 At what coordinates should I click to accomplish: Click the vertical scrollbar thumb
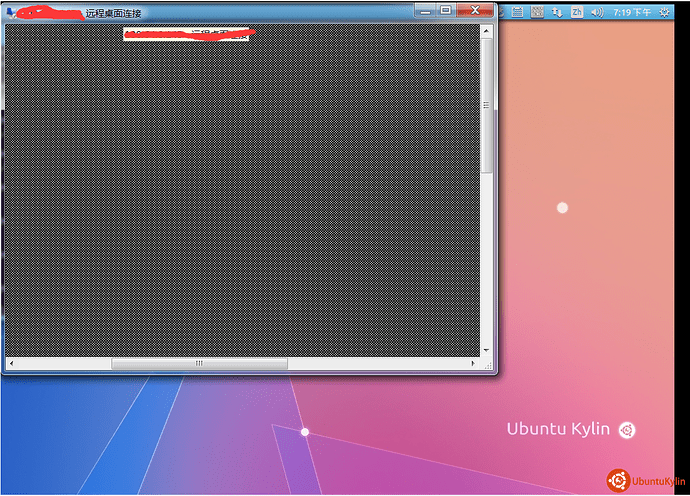point(487,105)
